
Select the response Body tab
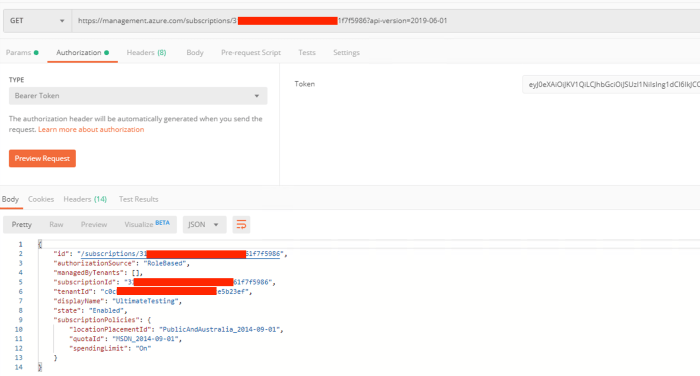(10, 199)
